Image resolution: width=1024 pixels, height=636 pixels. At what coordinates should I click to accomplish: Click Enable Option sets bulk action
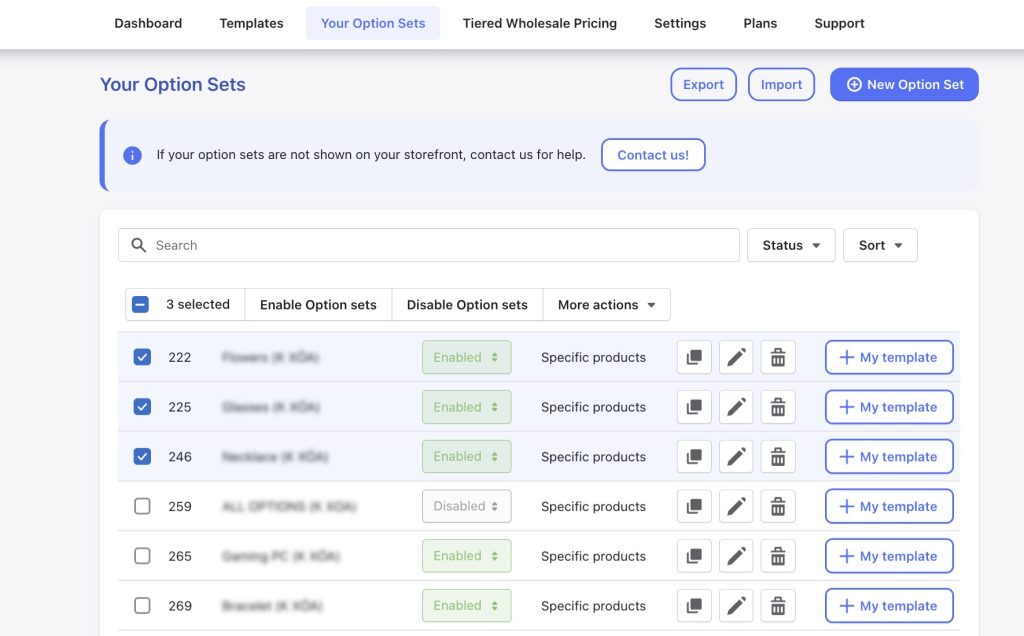pos(318,304)
